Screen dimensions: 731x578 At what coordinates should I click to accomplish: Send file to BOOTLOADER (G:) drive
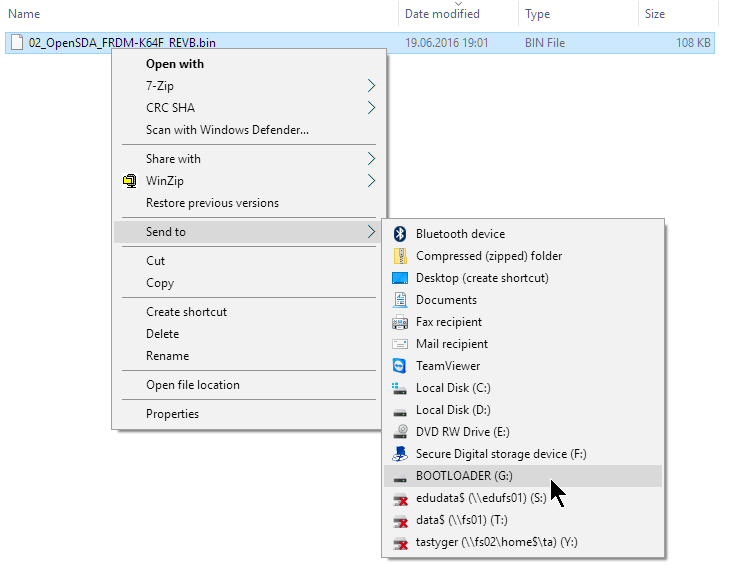coord(463,476)
